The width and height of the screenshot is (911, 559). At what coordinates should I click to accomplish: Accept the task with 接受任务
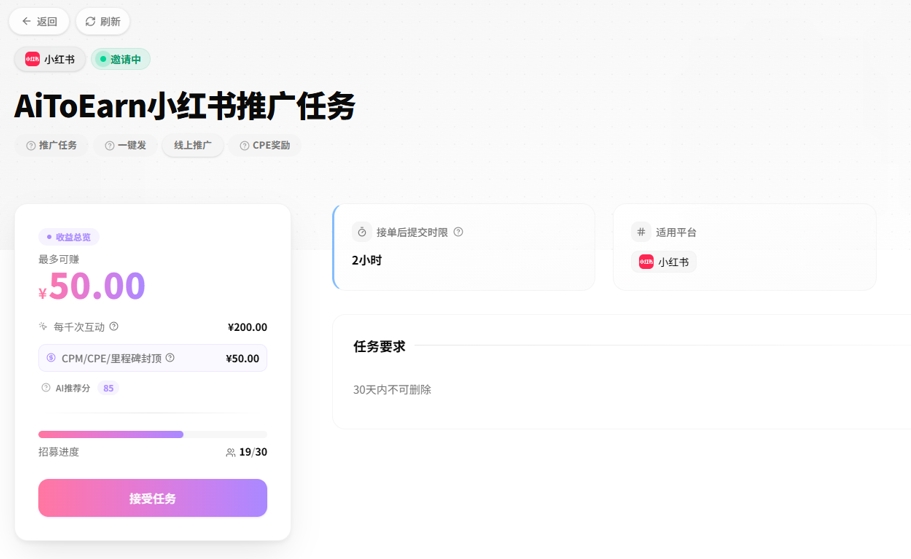click(x=153, y=498)
